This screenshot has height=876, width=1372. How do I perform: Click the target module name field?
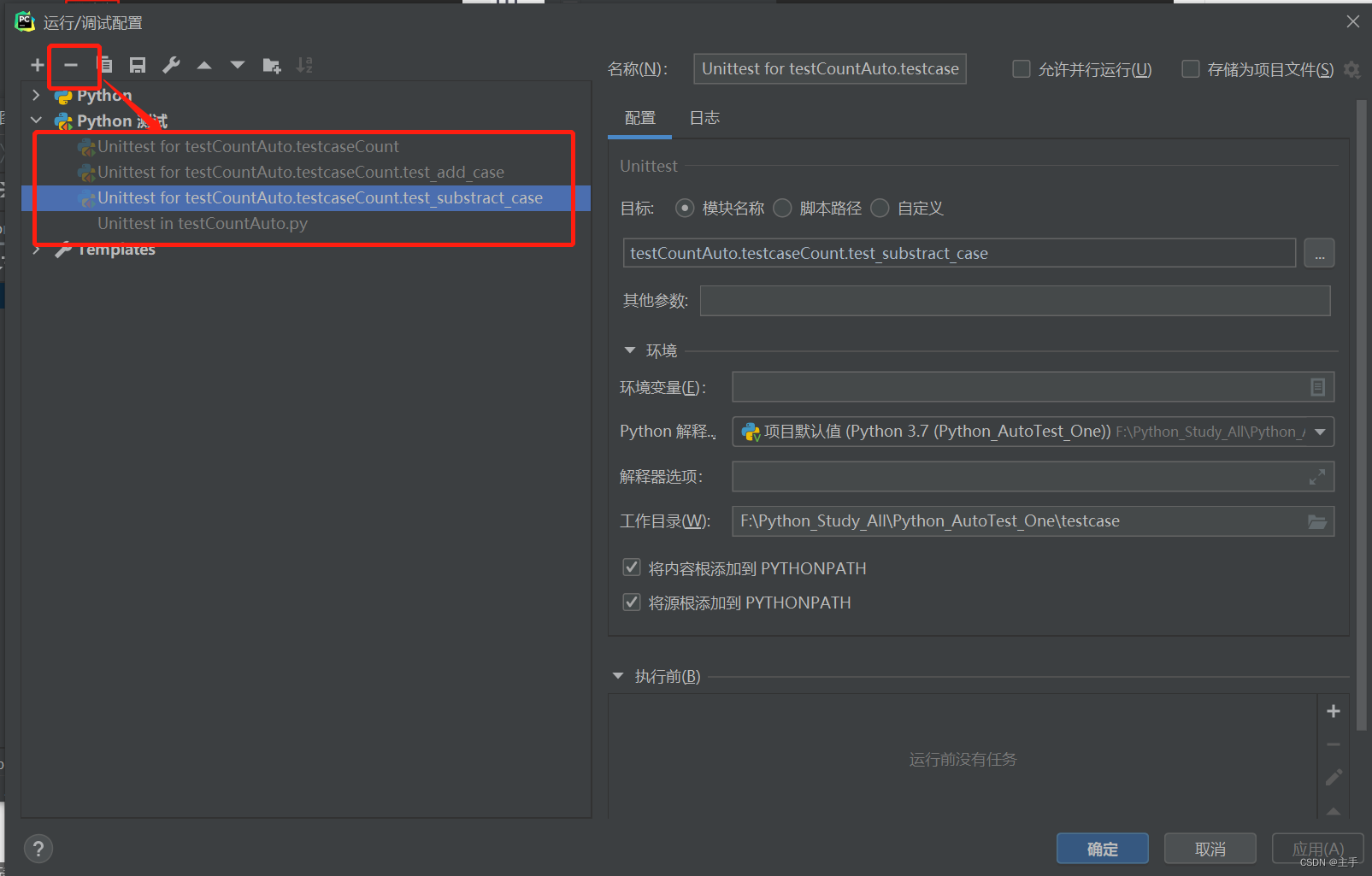[x=960, y=253]
